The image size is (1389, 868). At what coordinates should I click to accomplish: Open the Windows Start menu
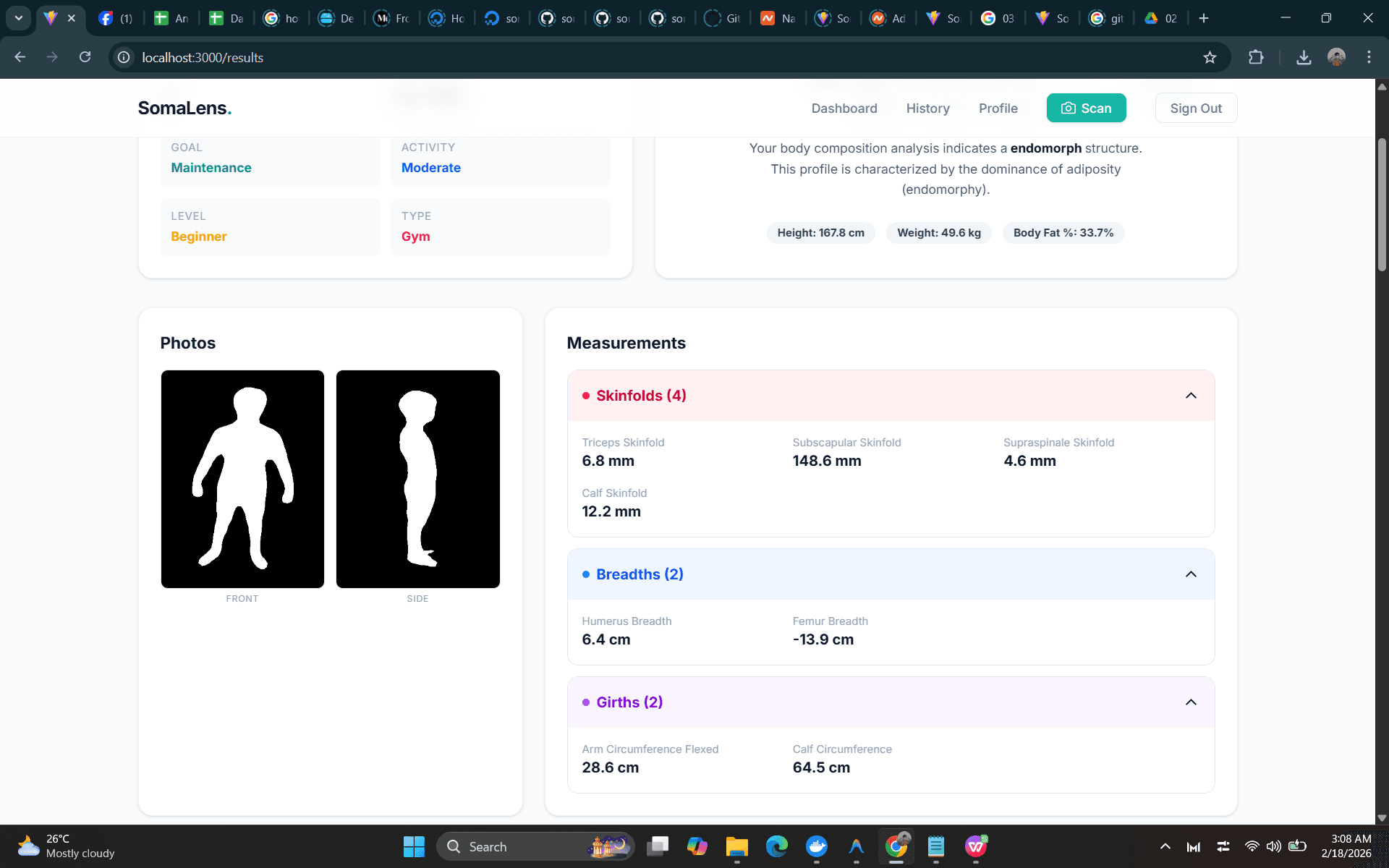pyautogui.click(x=414, y=846)
